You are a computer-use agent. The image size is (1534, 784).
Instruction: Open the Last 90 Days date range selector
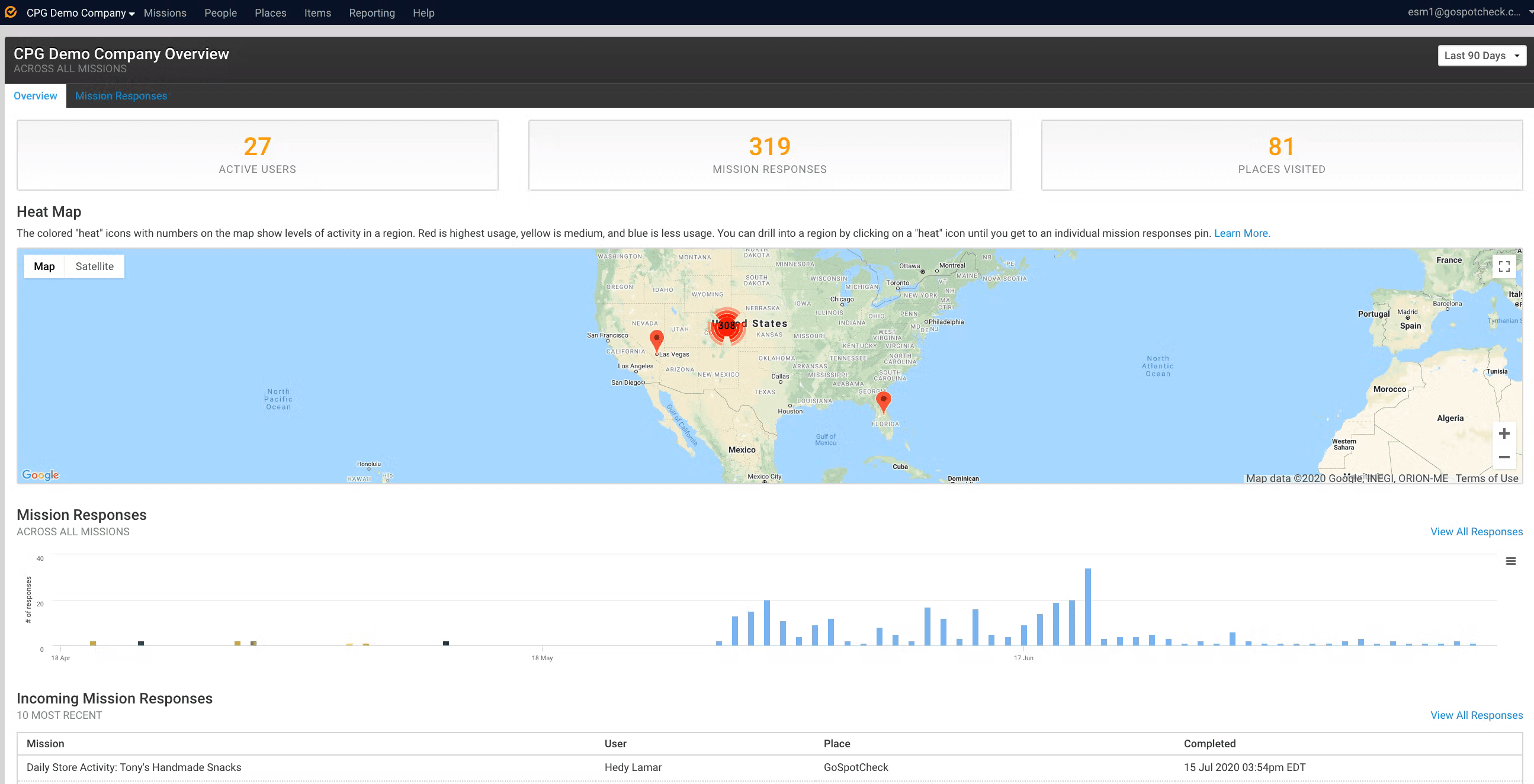pos(1482,54)
